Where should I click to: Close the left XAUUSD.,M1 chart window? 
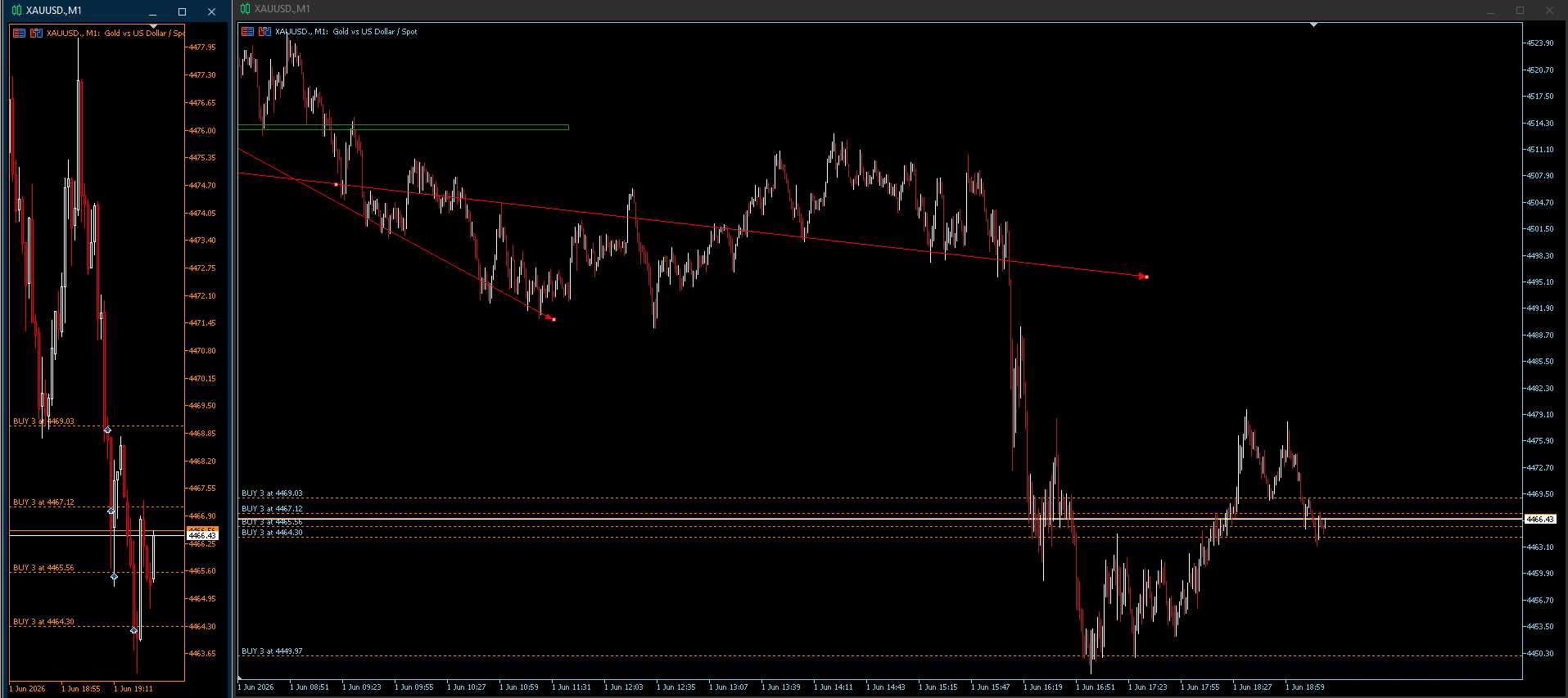[211, 11]
